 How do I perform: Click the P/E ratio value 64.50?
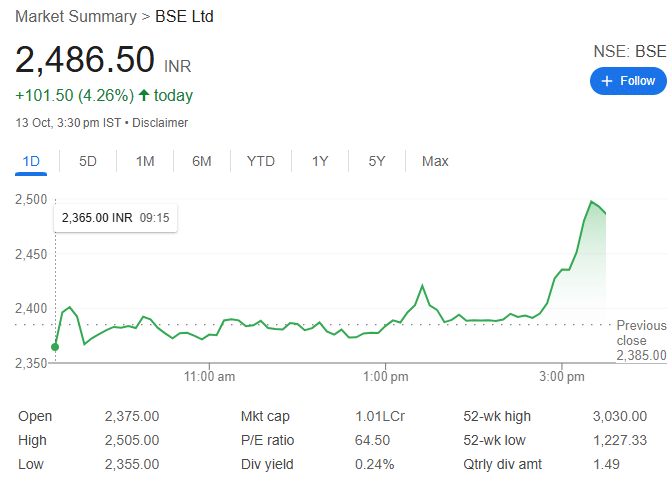pyautogui.click(x=372, y=441)
